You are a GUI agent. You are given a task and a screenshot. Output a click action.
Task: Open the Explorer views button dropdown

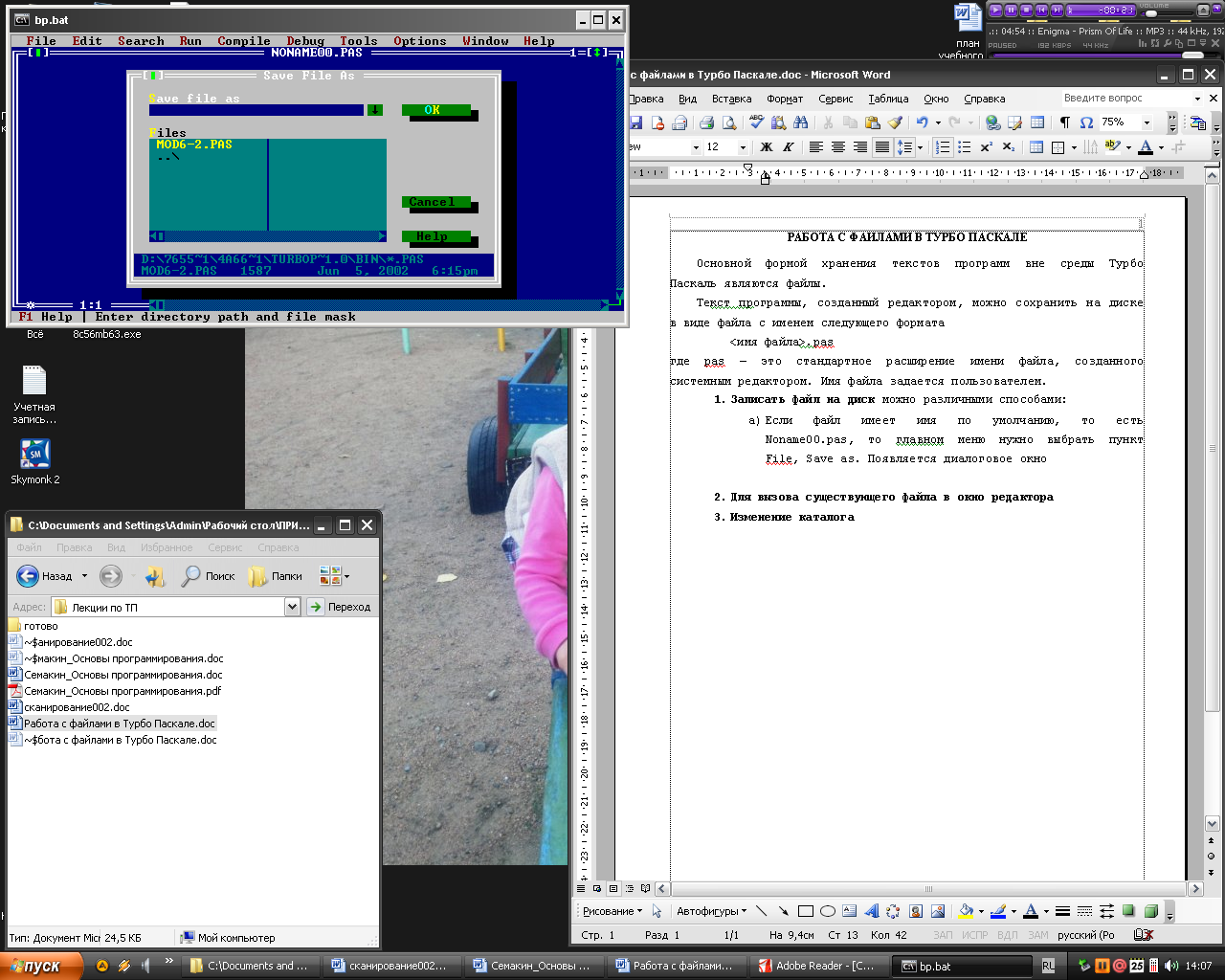(346, 576)
